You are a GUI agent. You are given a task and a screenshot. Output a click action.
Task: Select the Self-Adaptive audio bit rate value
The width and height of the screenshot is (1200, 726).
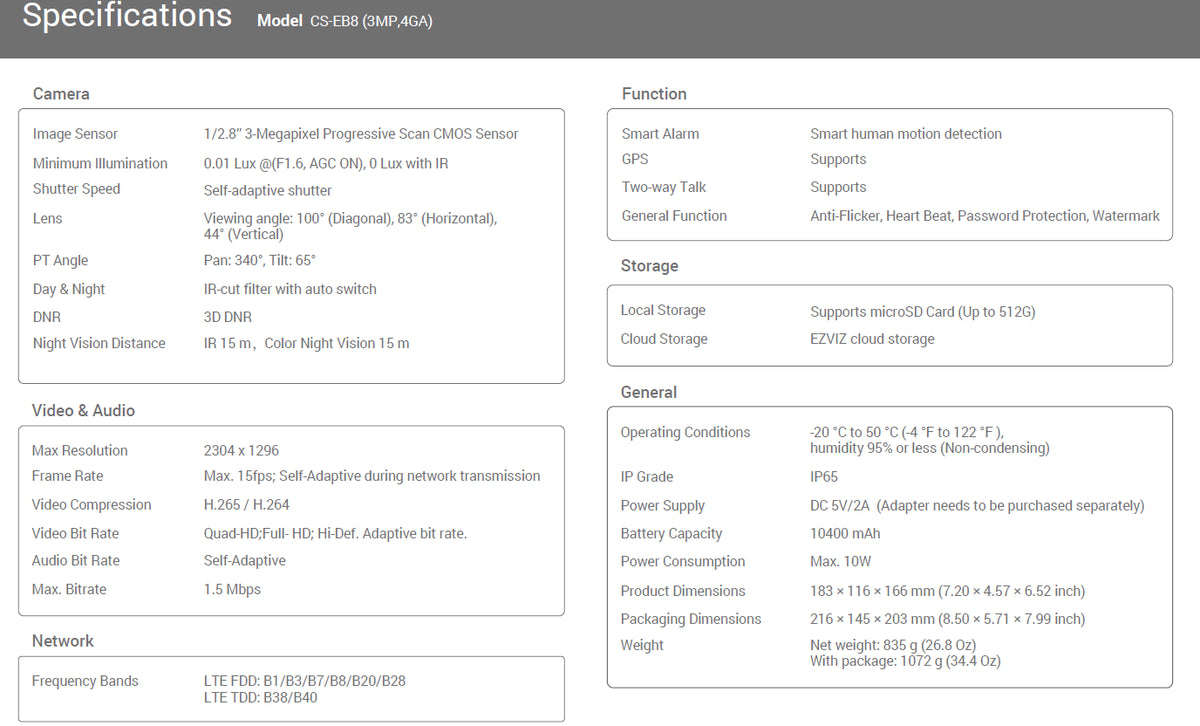coord(245,561)
